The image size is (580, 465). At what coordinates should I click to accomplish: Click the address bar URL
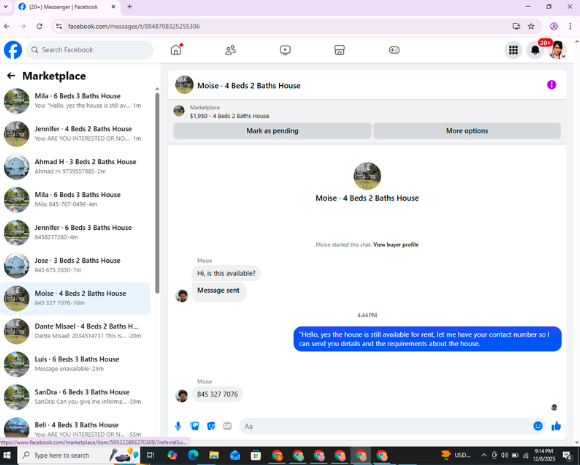(134, 26)
